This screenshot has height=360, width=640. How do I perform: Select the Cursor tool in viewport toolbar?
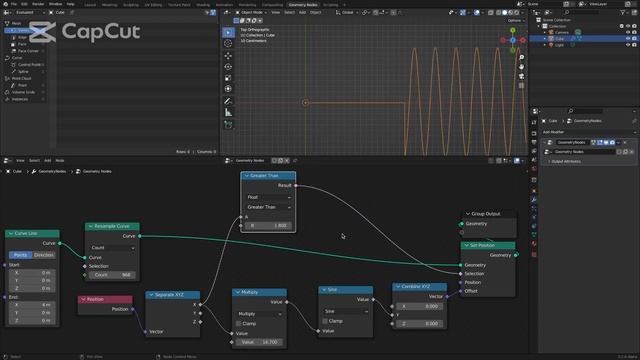pos(228,43)
